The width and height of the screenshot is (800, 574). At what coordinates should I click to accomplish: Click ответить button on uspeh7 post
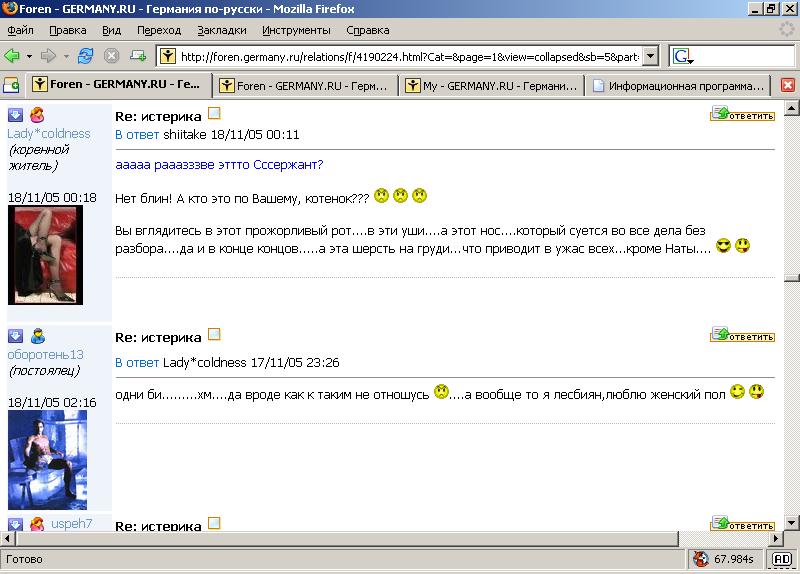point(743,523)
